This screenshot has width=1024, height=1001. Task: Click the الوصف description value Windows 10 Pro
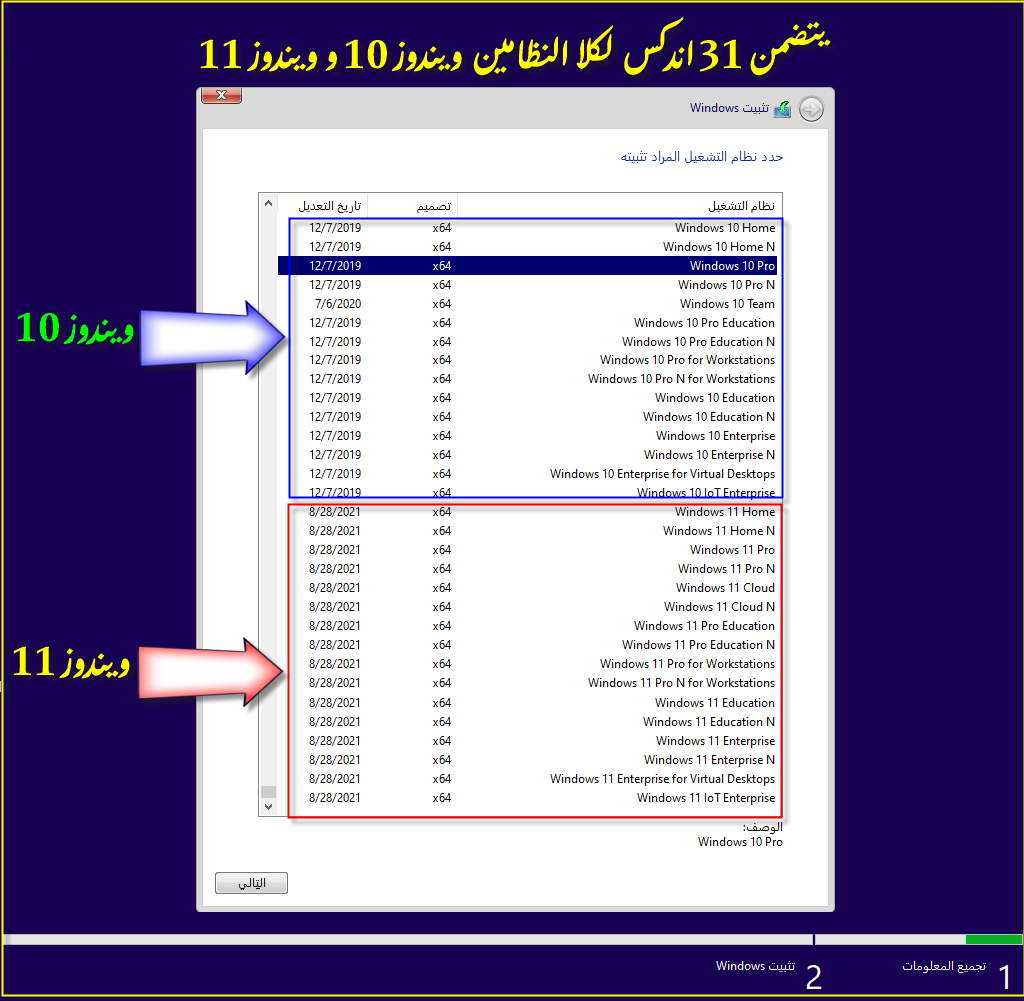tap(740, 842)
